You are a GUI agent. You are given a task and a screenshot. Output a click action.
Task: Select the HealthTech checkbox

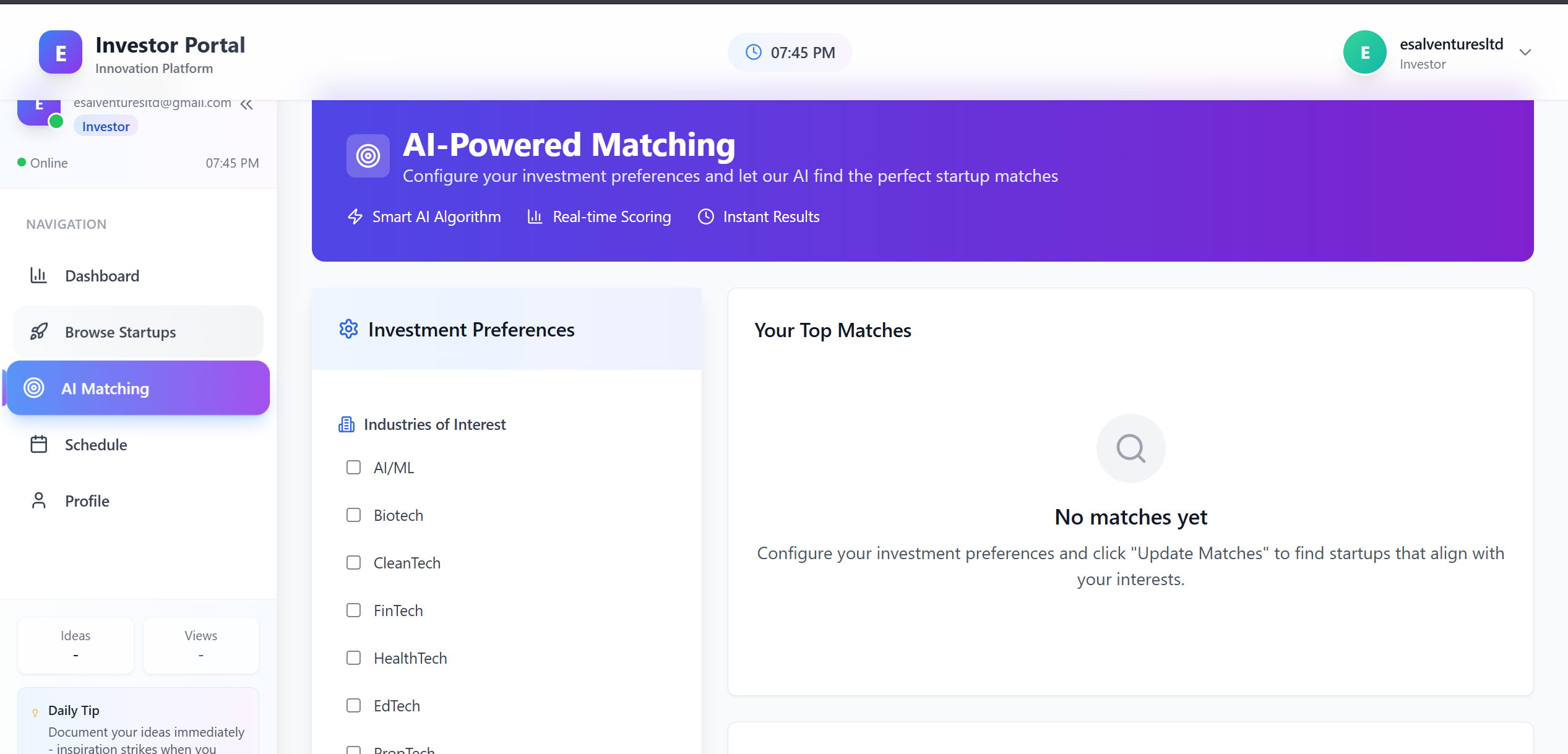tap(353, 658)
